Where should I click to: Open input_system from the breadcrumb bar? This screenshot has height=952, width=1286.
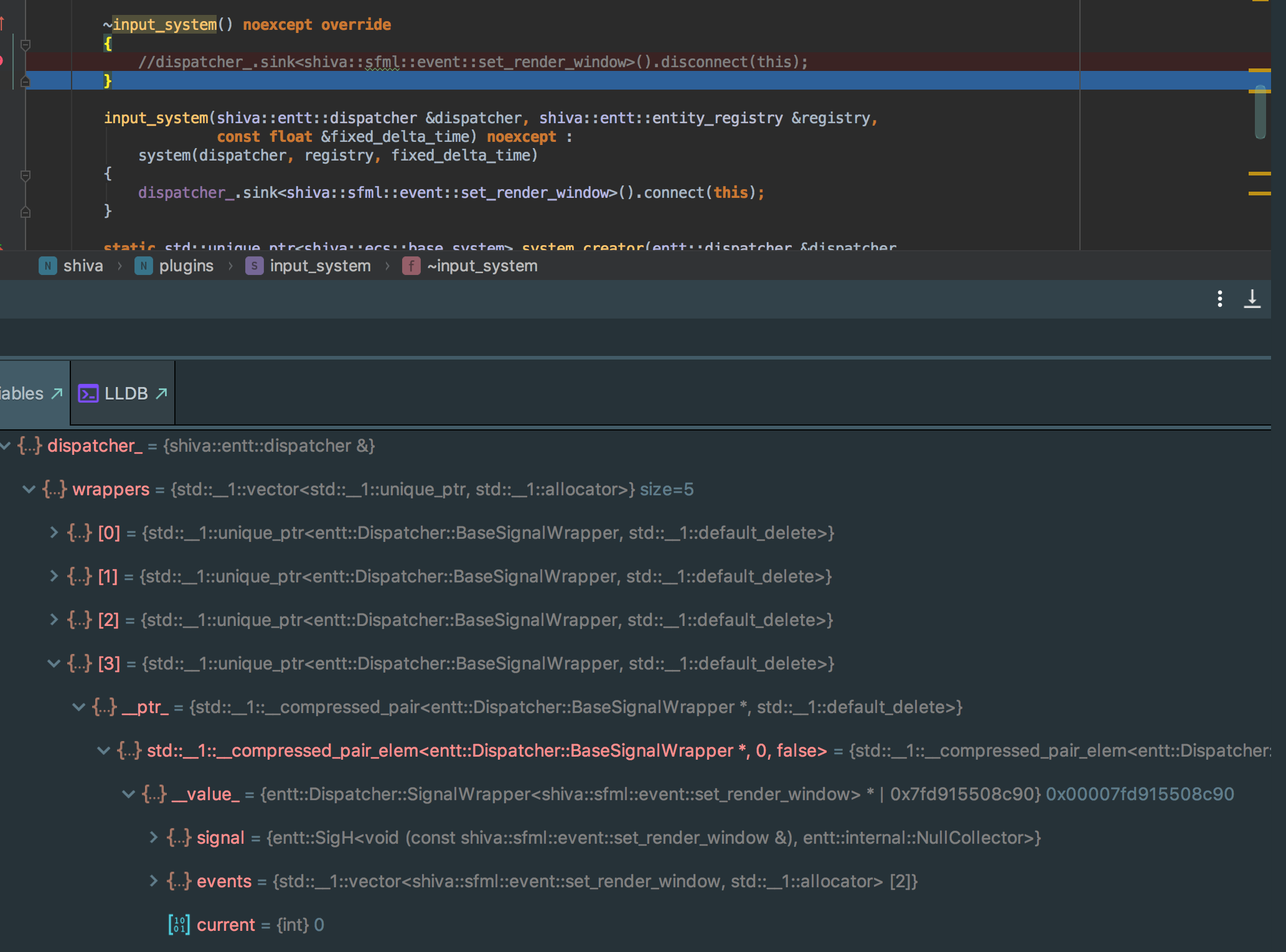(320, 266)
